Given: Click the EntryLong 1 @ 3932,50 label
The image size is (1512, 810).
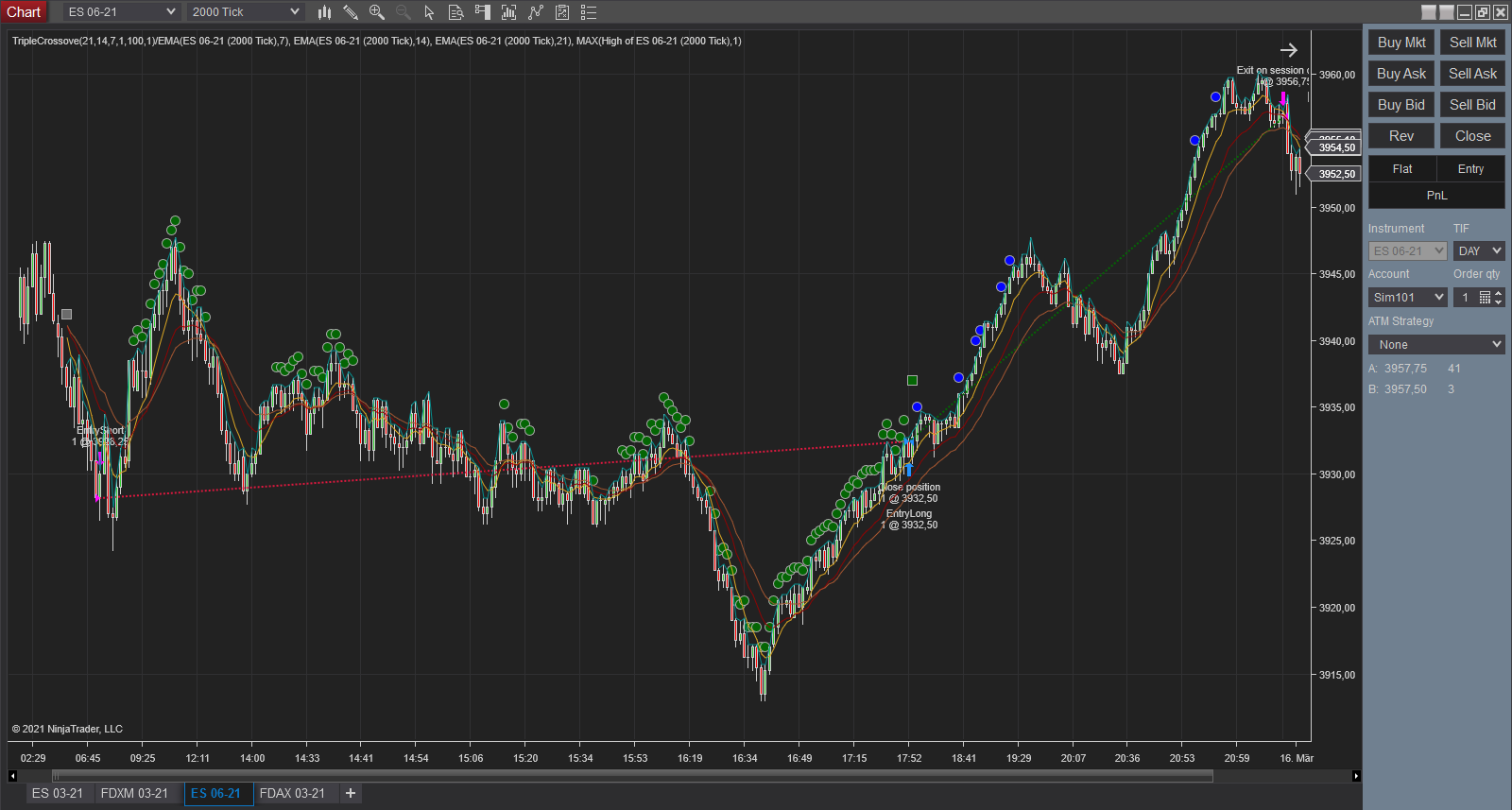Looking at the screenshot, I should tap(910, 520).
